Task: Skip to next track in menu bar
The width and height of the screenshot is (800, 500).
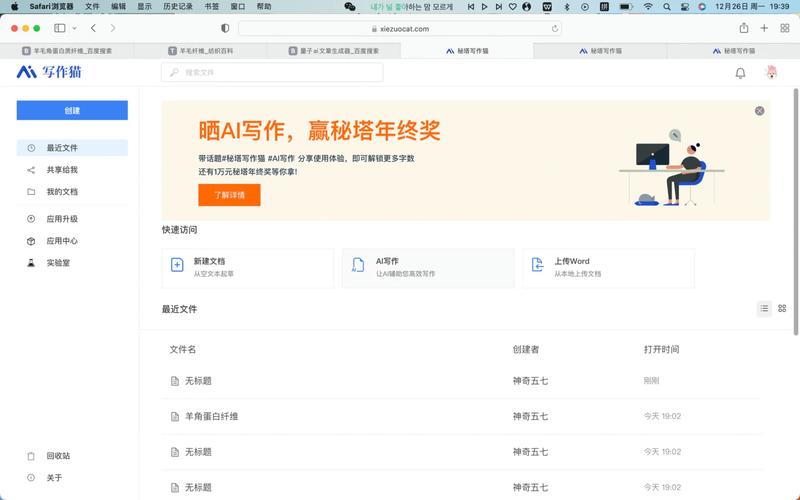Action: click(x=498, y=7)
